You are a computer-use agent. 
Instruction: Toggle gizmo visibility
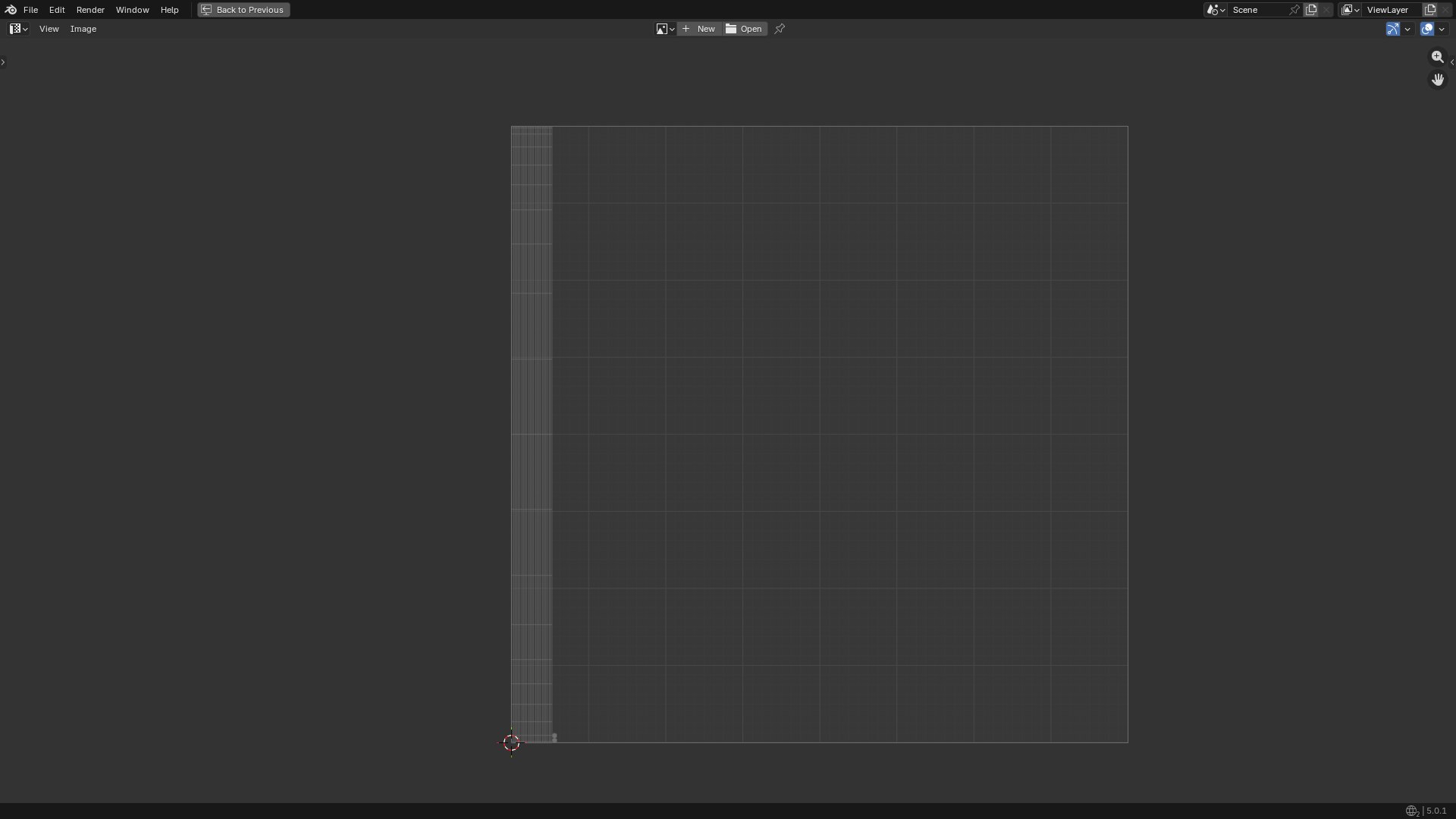coord(1393,29)
